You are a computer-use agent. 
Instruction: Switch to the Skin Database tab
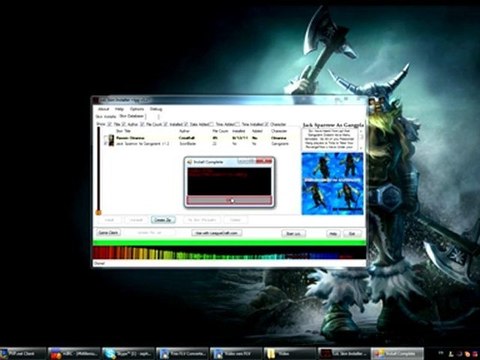131,116
